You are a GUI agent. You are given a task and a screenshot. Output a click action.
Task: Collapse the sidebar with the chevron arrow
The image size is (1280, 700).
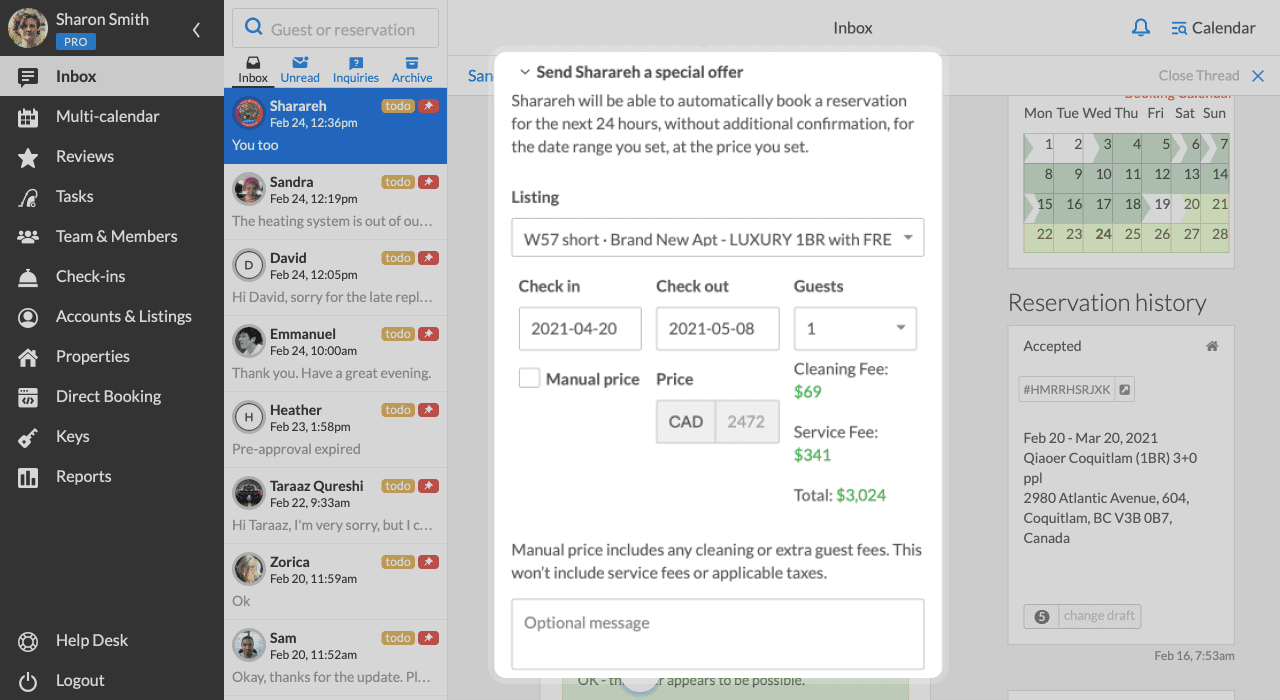196,30
